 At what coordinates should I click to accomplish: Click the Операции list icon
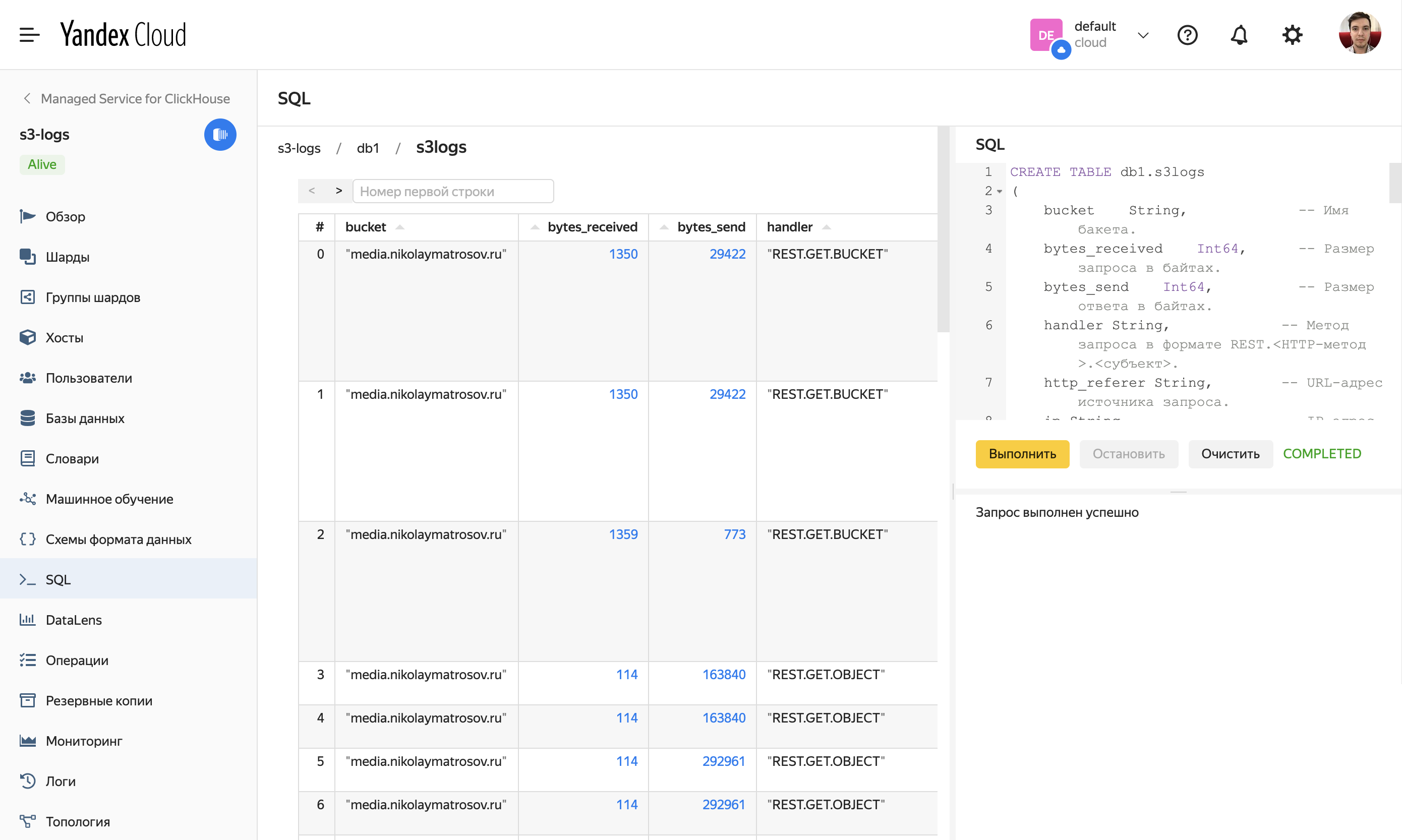point(28,660)
